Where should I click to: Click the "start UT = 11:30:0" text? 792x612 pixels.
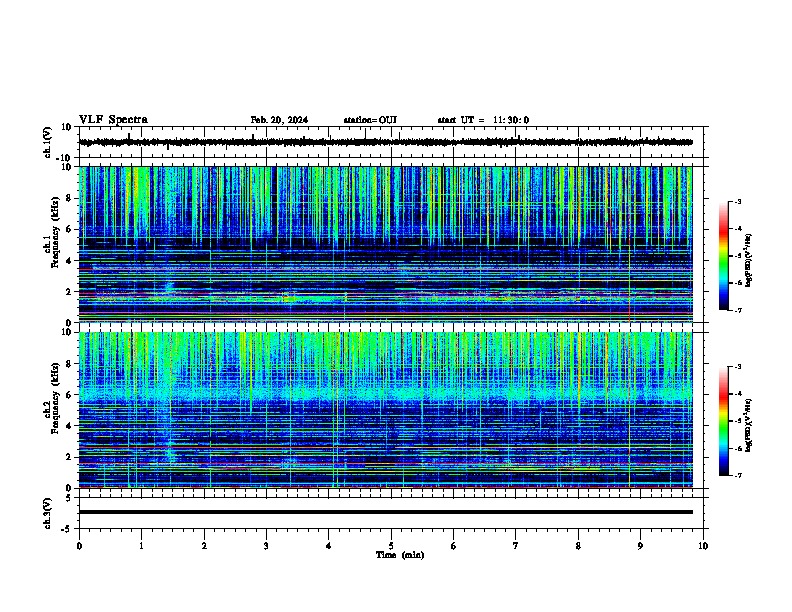[483, 120]
